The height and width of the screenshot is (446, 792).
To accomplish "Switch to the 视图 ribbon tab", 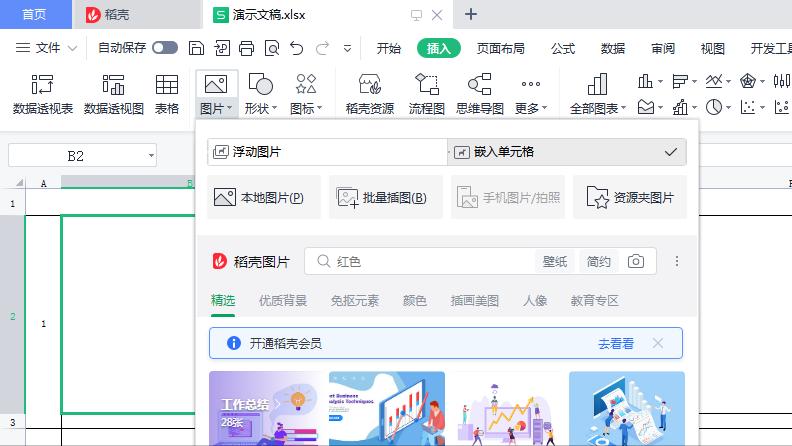I will 713,48.
